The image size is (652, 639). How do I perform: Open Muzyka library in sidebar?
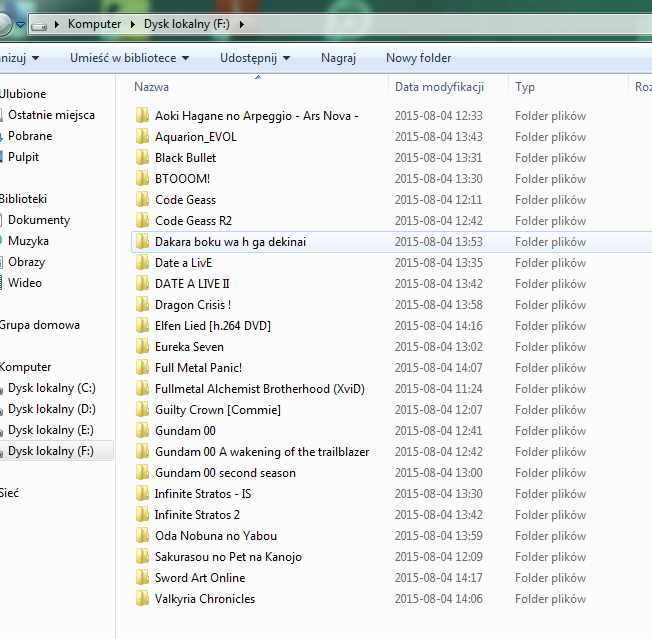[28, 241]
